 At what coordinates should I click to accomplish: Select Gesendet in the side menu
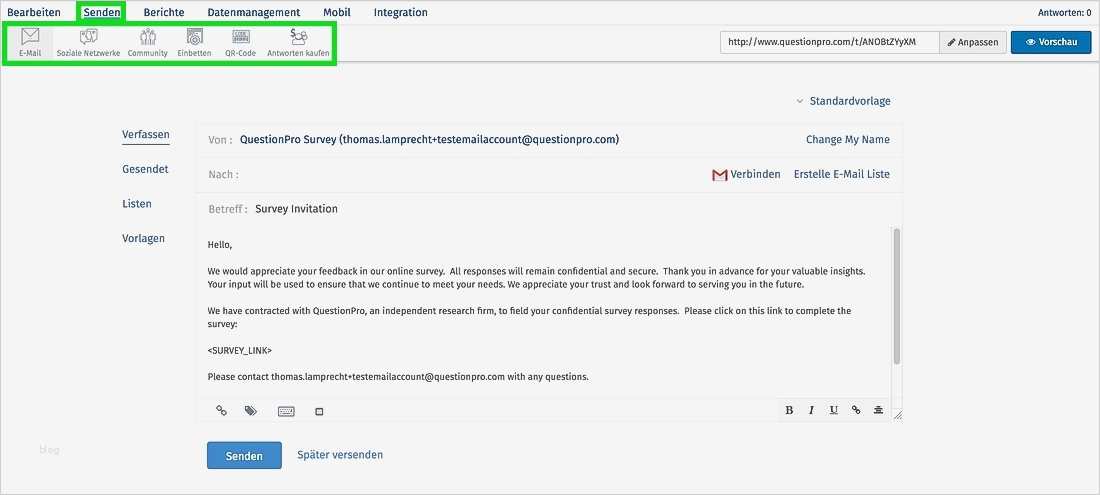tap(145, 169)
